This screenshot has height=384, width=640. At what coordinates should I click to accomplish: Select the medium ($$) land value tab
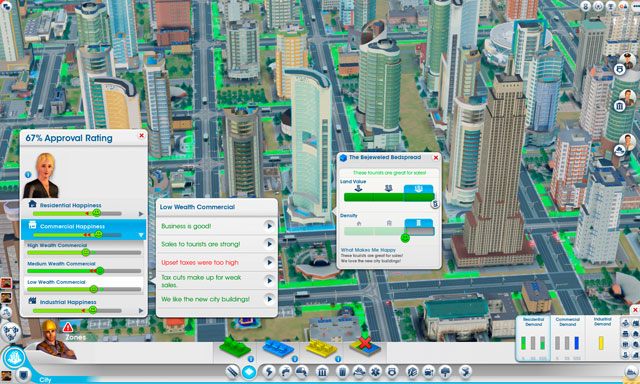click(389, 189)
